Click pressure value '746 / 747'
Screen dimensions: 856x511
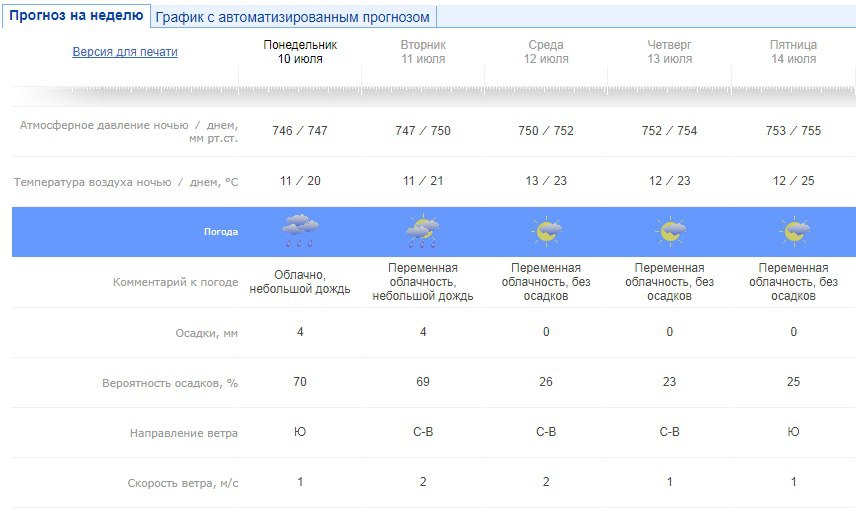(x=300, y=131)
